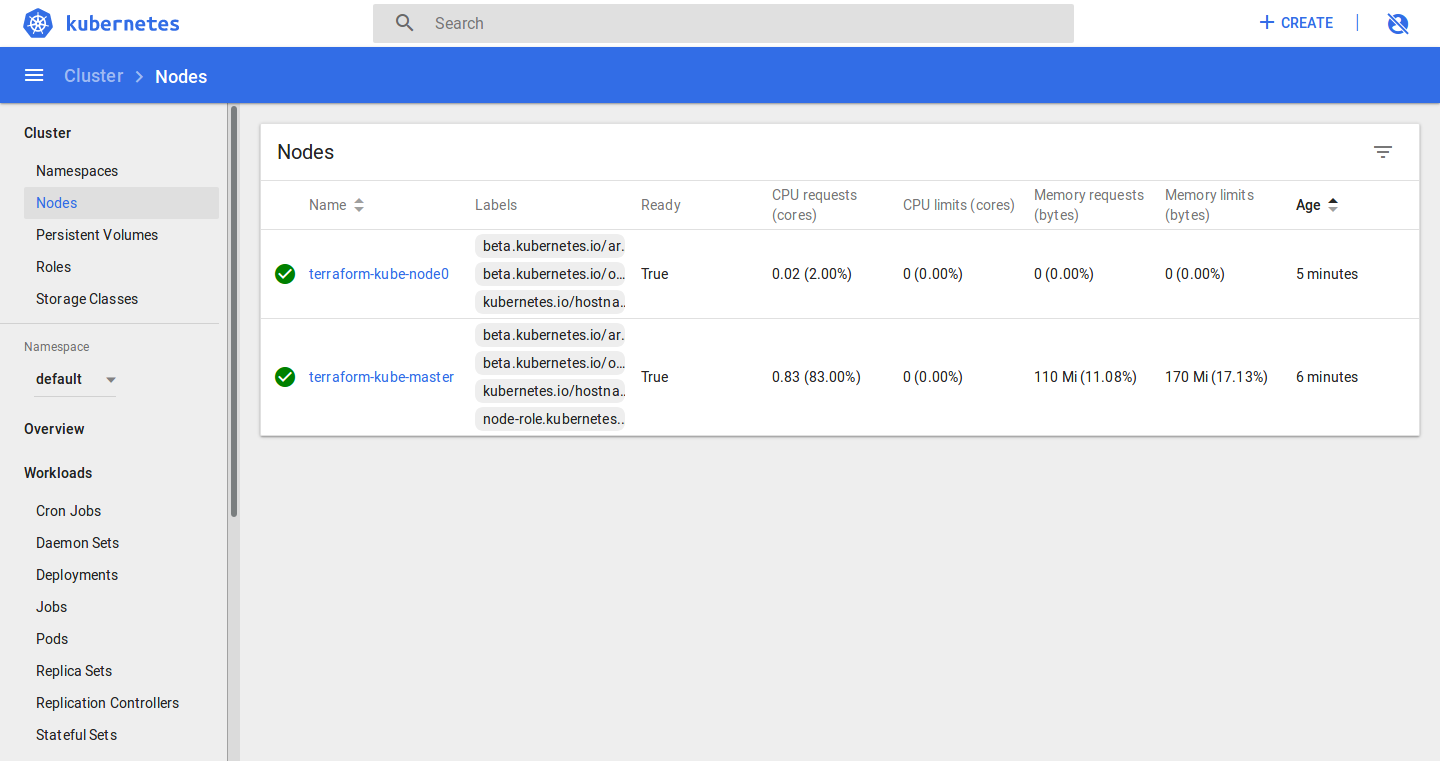Open Persistent Volumes in sidebar
The image size is (1440, 761).
pos(97,235)
